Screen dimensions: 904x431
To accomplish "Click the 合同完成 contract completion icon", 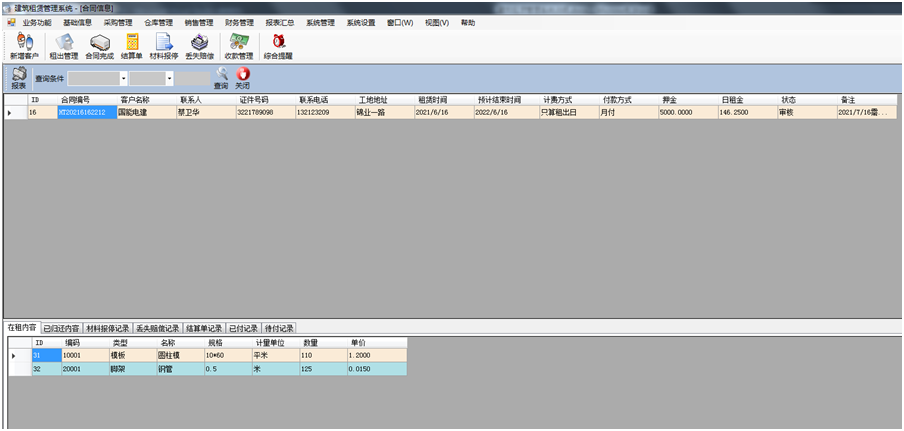I will point(99,45).
